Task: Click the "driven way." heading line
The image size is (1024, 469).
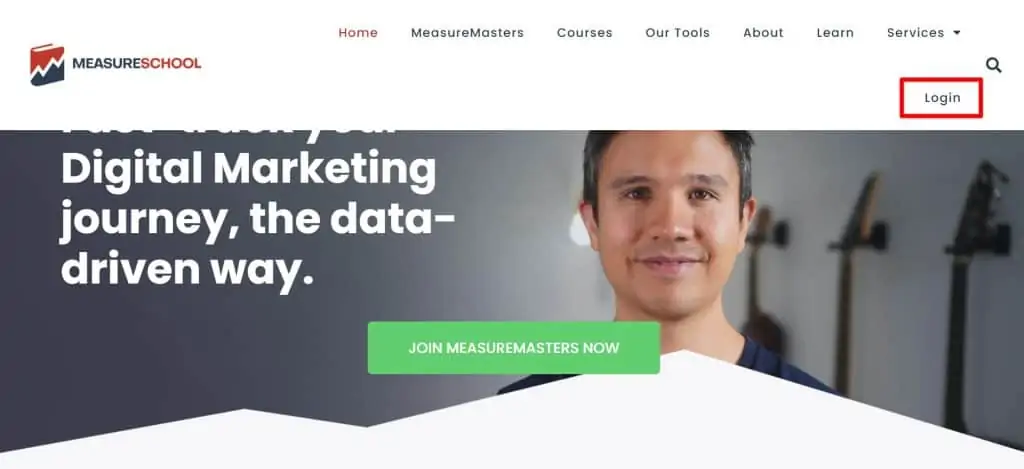Action: pos(187,269)
